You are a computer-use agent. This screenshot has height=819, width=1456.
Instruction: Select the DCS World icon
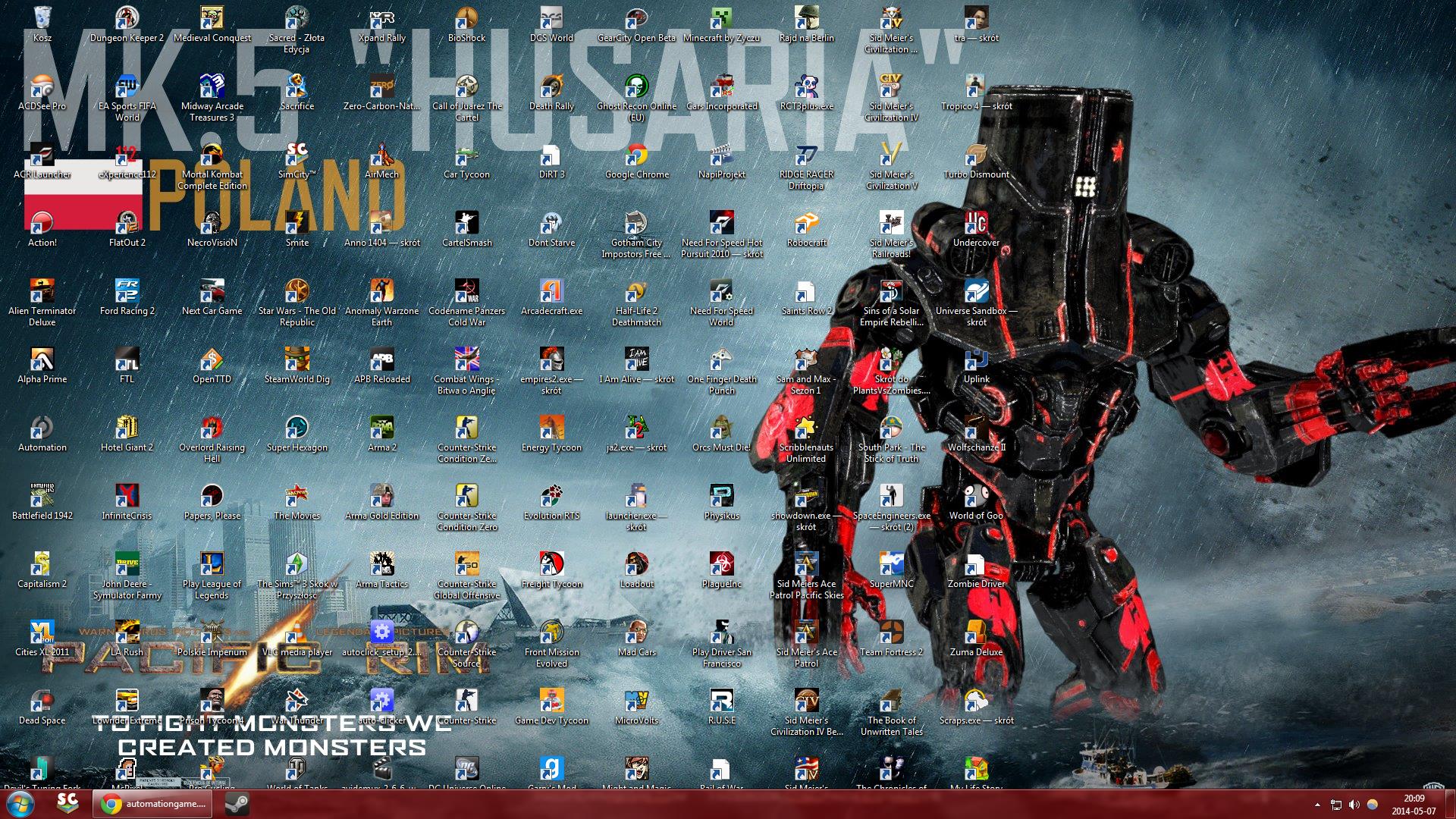click(551, 24)
